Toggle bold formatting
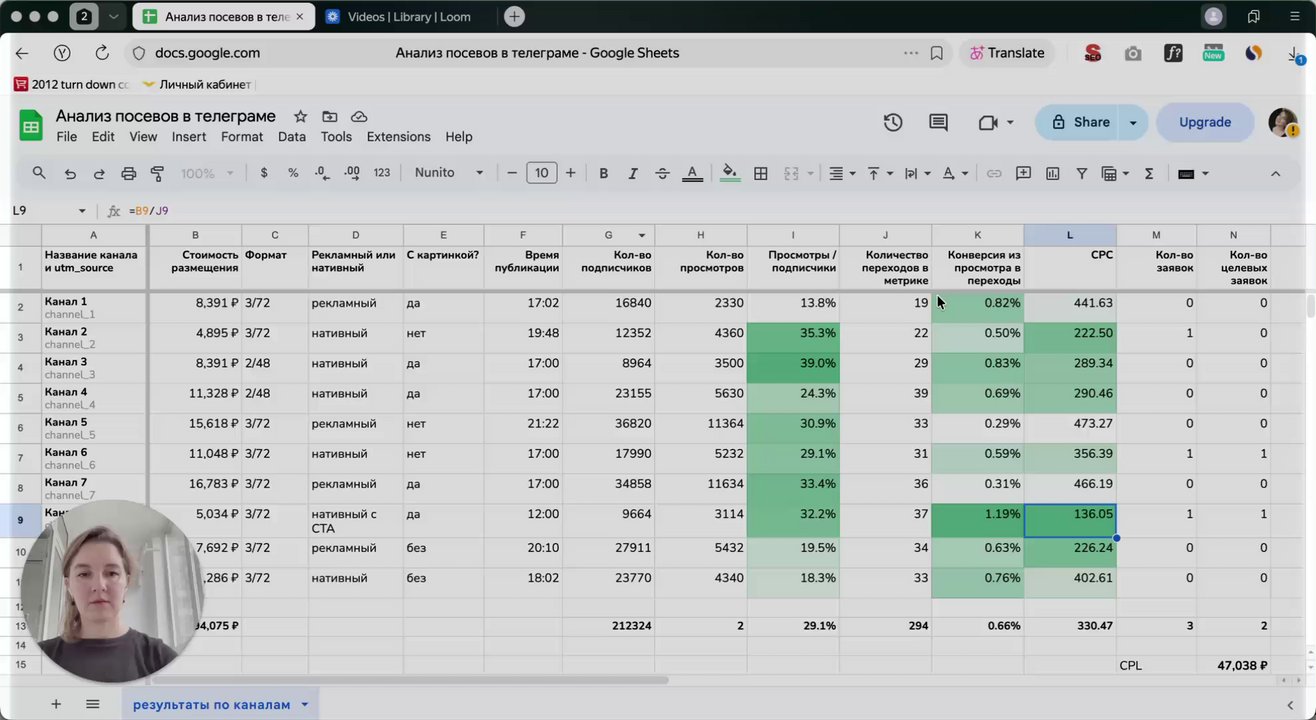1316x720 pixels. (603, 173)
